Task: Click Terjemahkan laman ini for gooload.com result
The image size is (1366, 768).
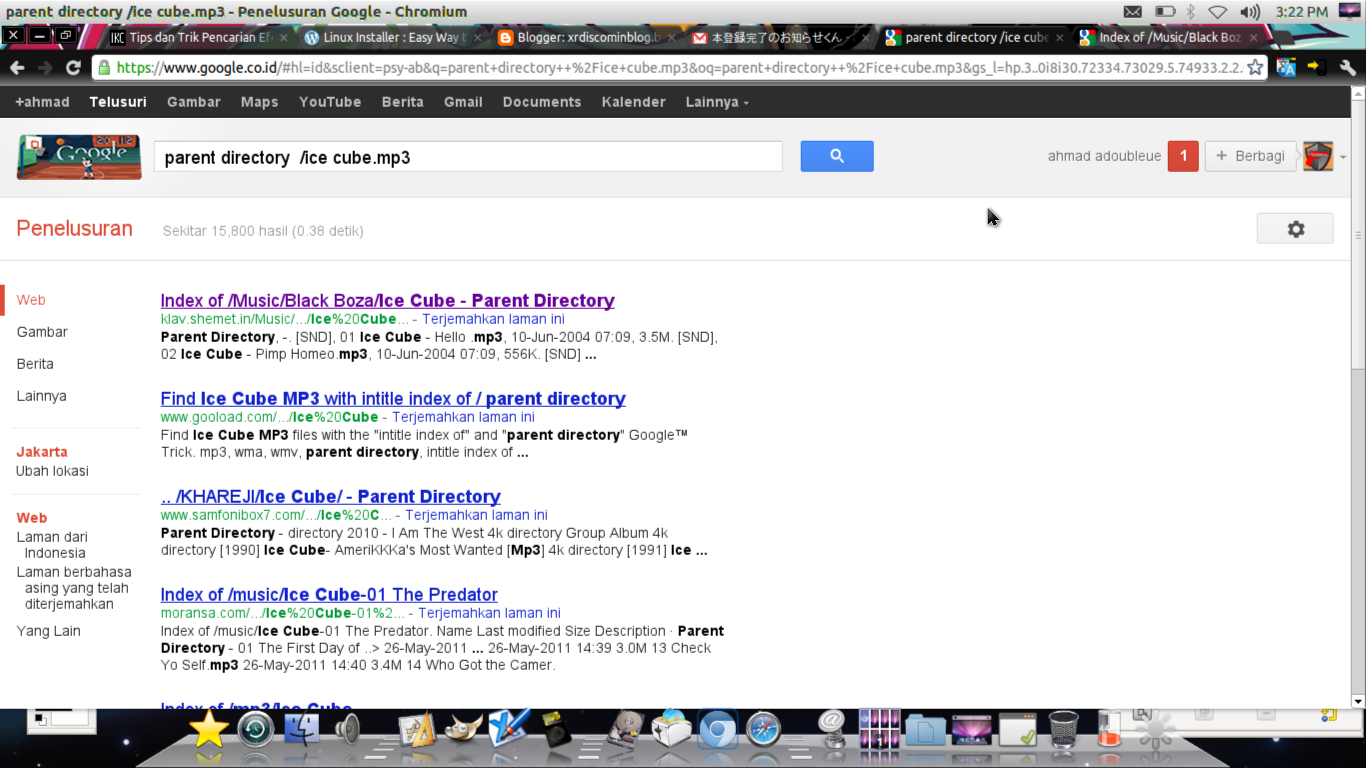Action: (463, 417)
